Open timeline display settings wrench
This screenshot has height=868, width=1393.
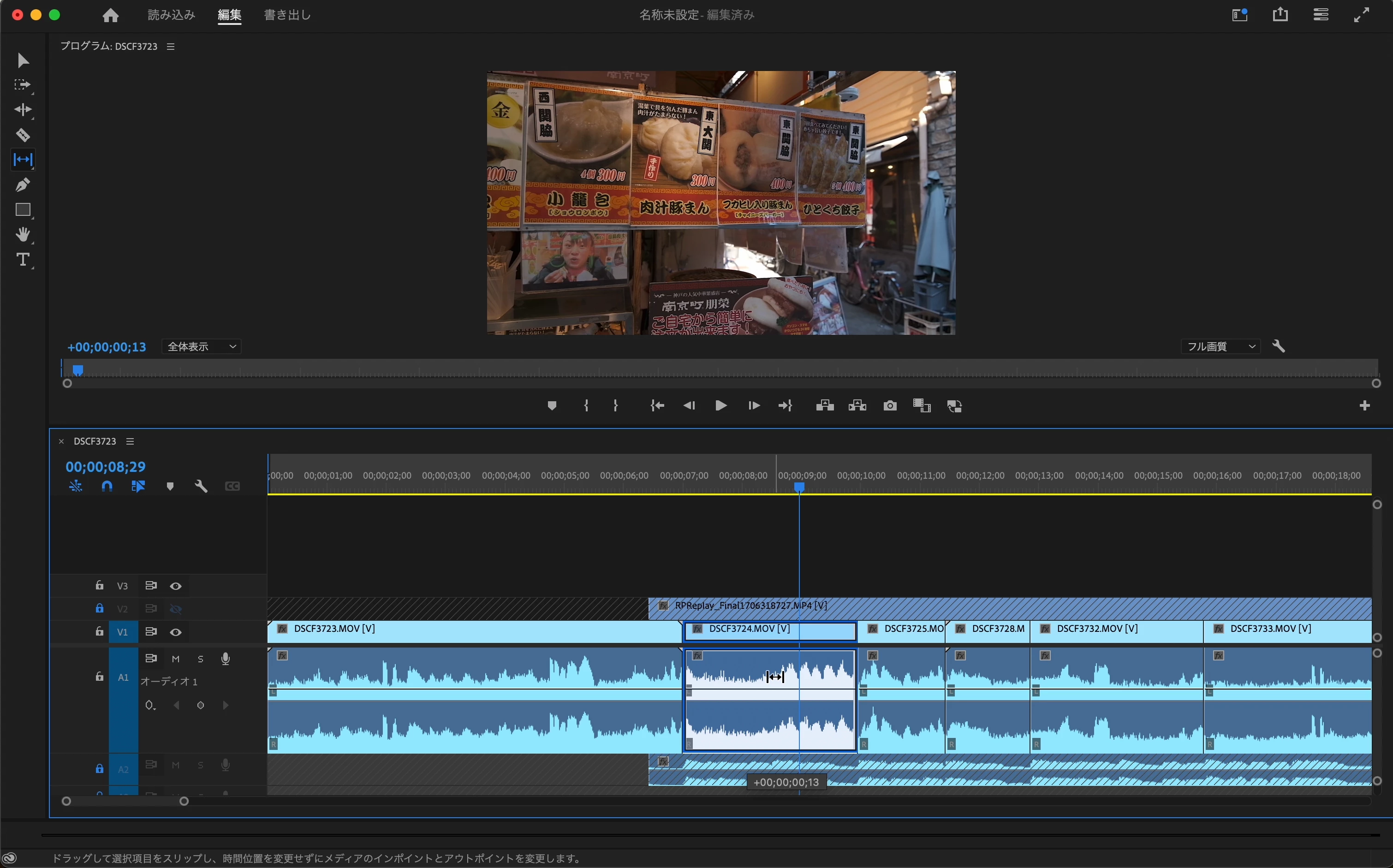click(x=200, y=486)
